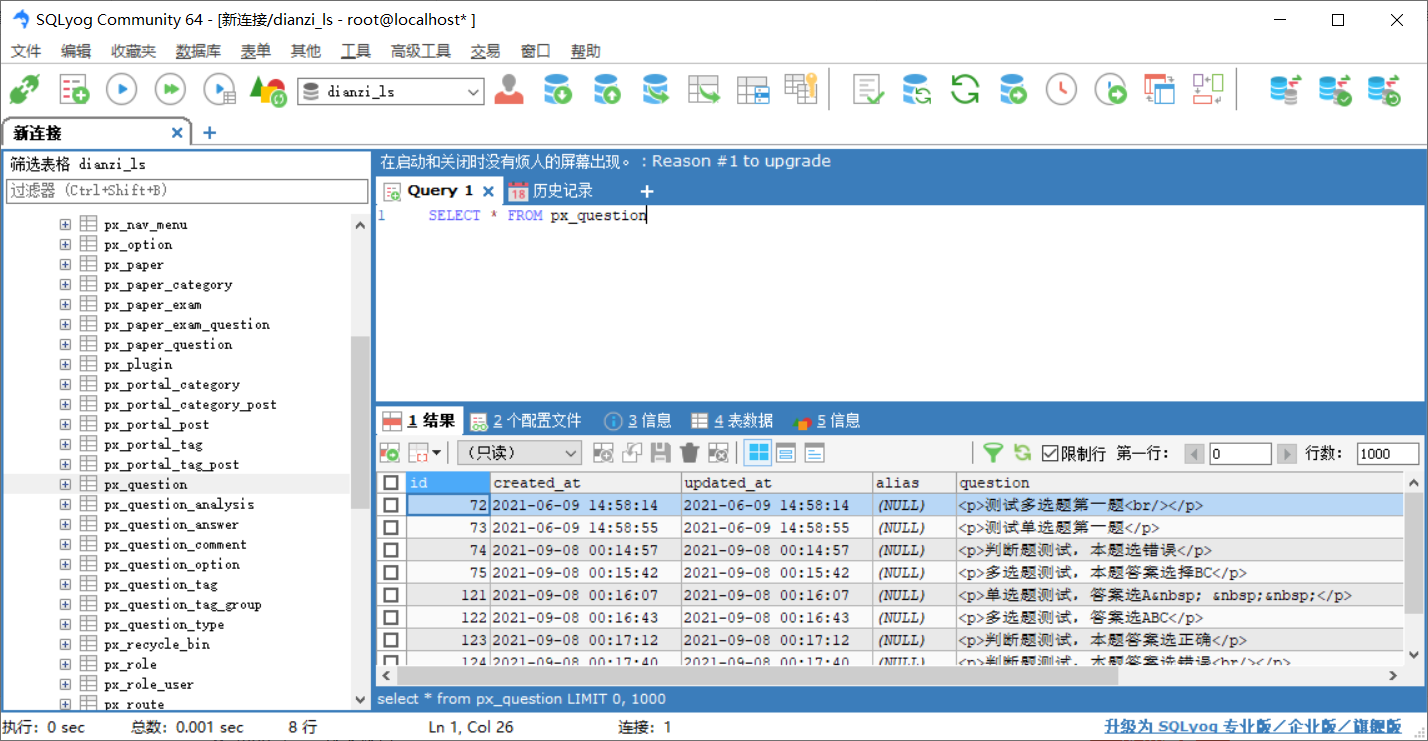Execute the current query with the play icon

(x=121, y=89)
